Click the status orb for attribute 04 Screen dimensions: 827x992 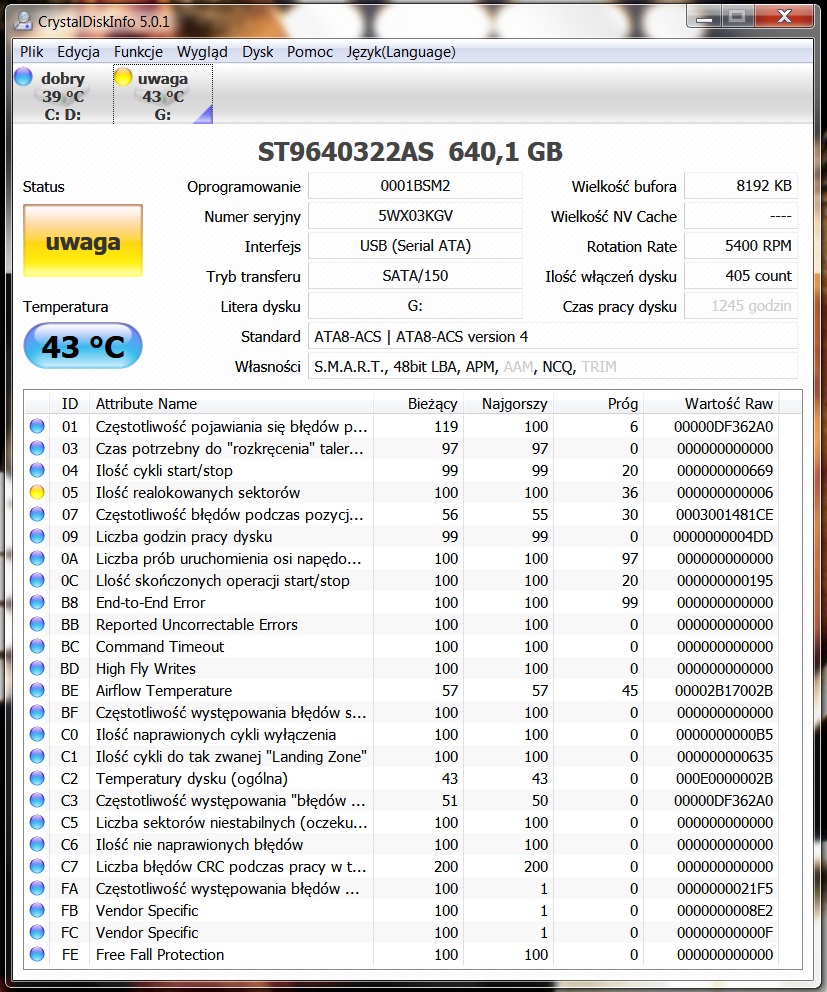[x=37, y=470]
